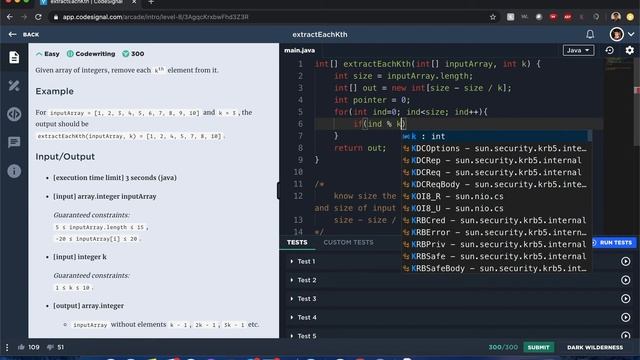Select the main.java file tab
The width and height of the screenshot is (640, 360).
coord(300,50)
